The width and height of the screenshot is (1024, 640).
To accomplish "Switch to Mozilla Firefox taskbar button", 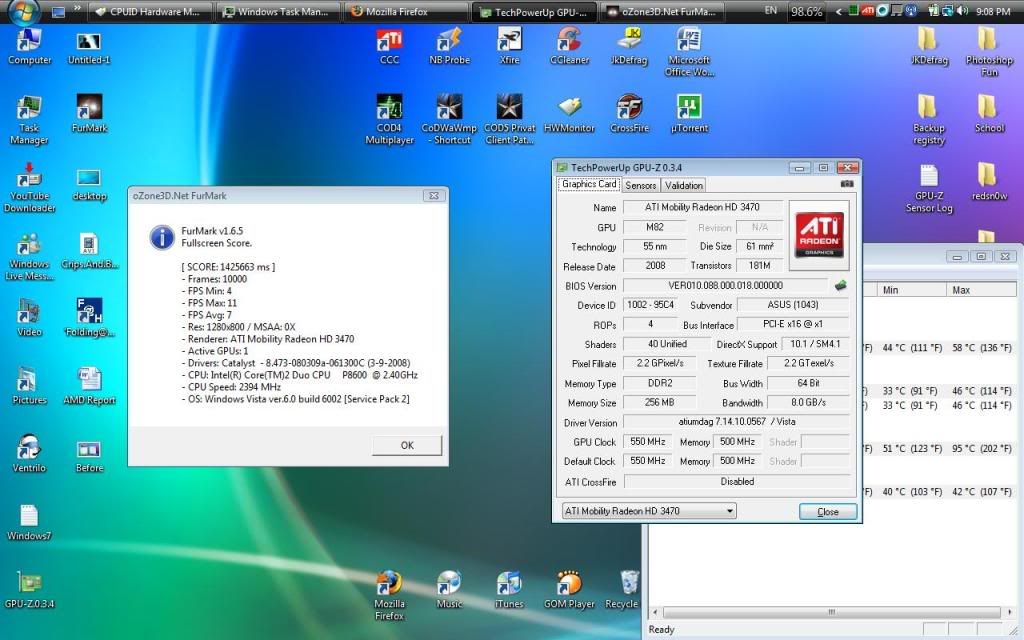I will coord(406,12).
